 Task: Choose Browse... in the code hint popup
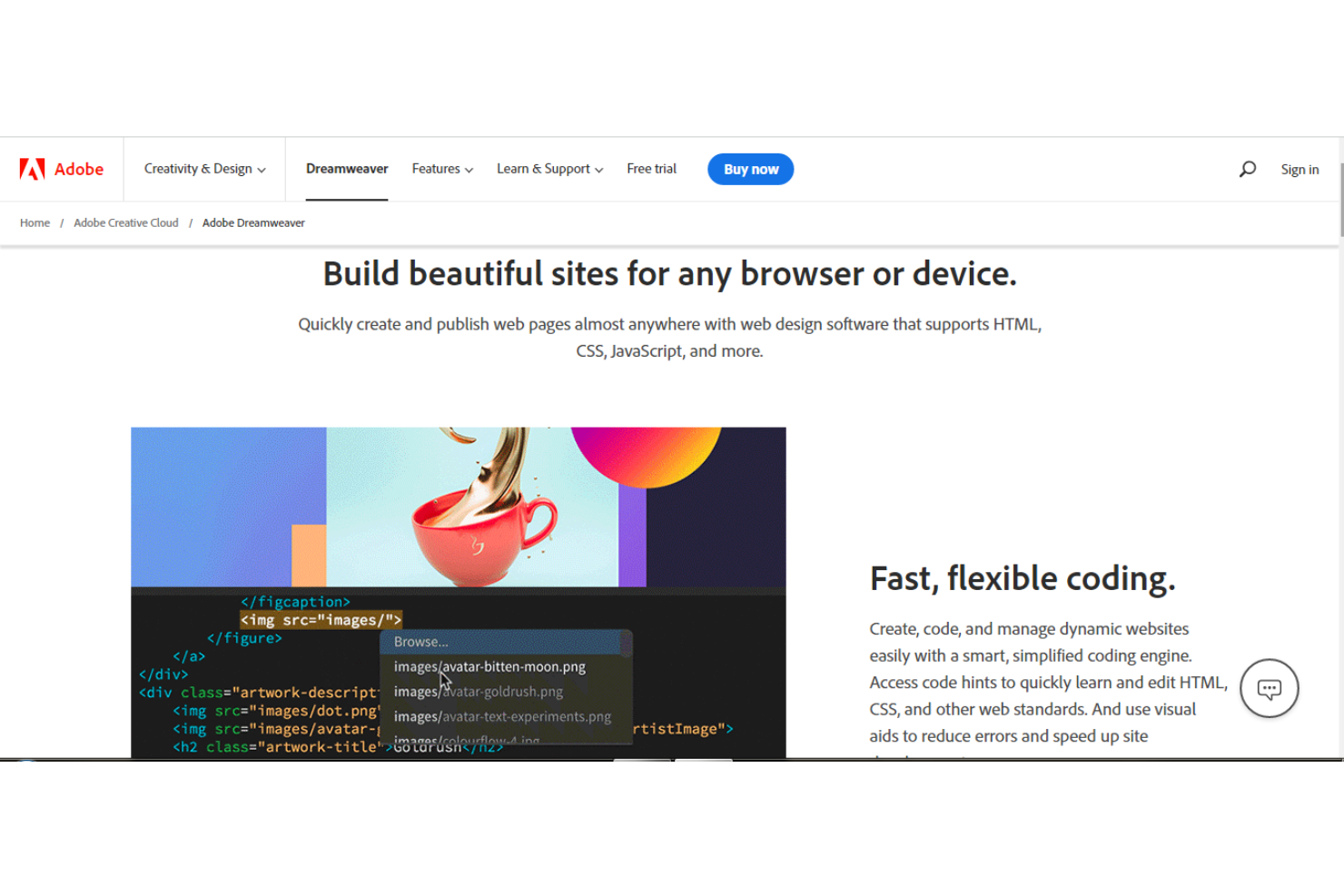tap(421, 642)
